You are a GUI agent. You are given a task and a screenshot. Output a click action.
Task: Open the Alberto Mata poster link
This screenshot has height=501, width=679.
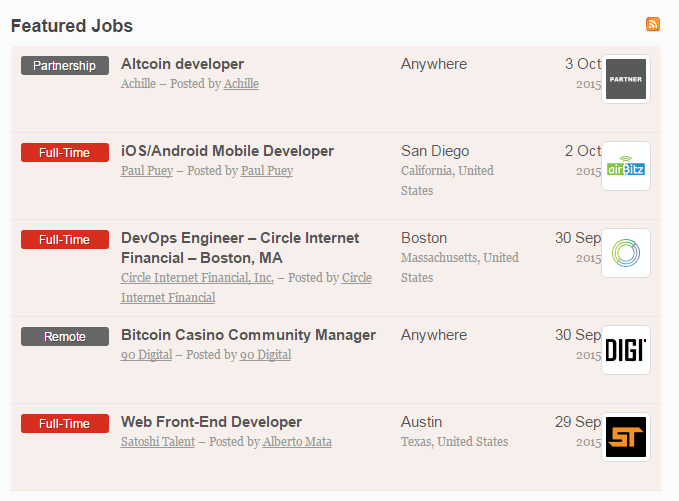tap(297, 442)
